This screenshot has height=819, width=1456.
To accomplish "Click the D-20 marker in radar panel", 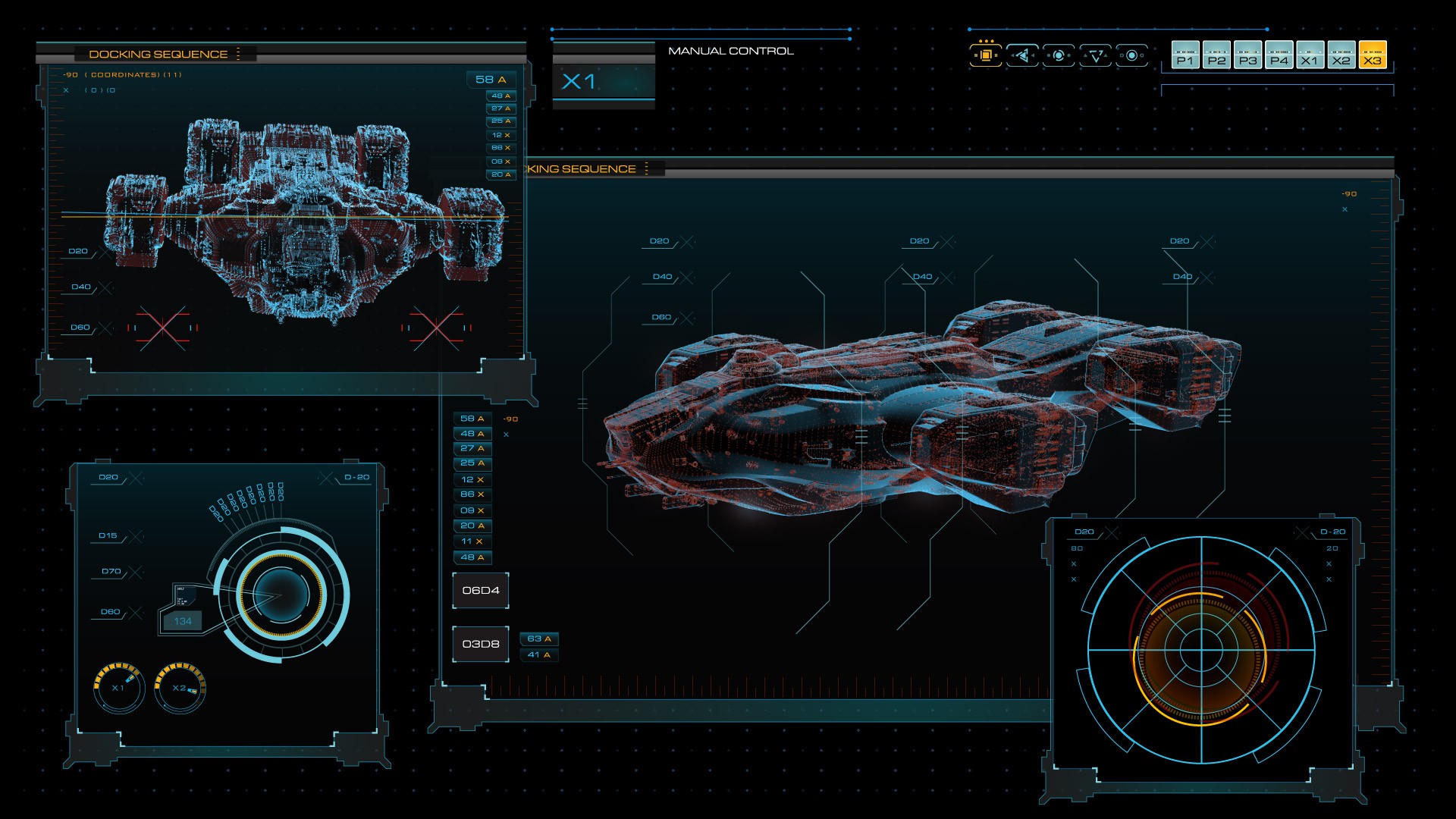I will tap(1332, 532).
